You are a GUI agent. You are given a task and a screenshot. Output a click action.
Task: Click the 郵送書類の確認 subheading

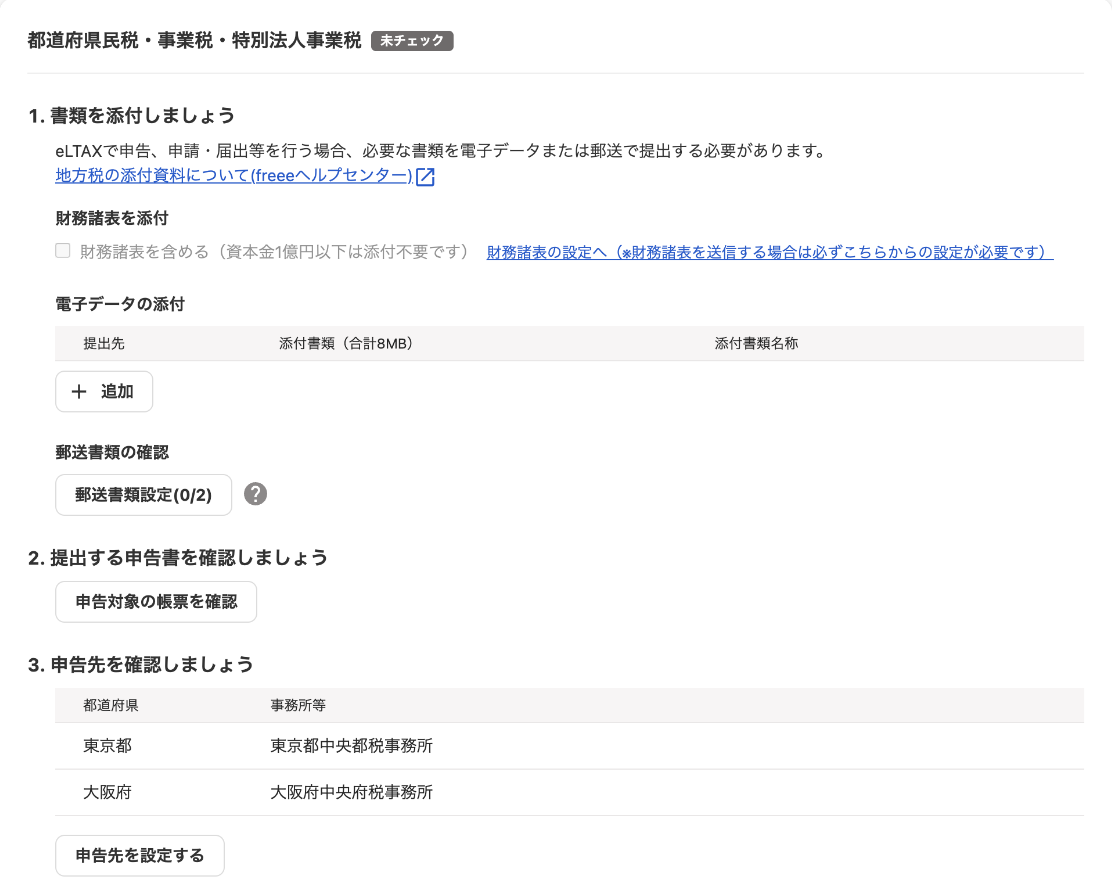tap(112, 452)
